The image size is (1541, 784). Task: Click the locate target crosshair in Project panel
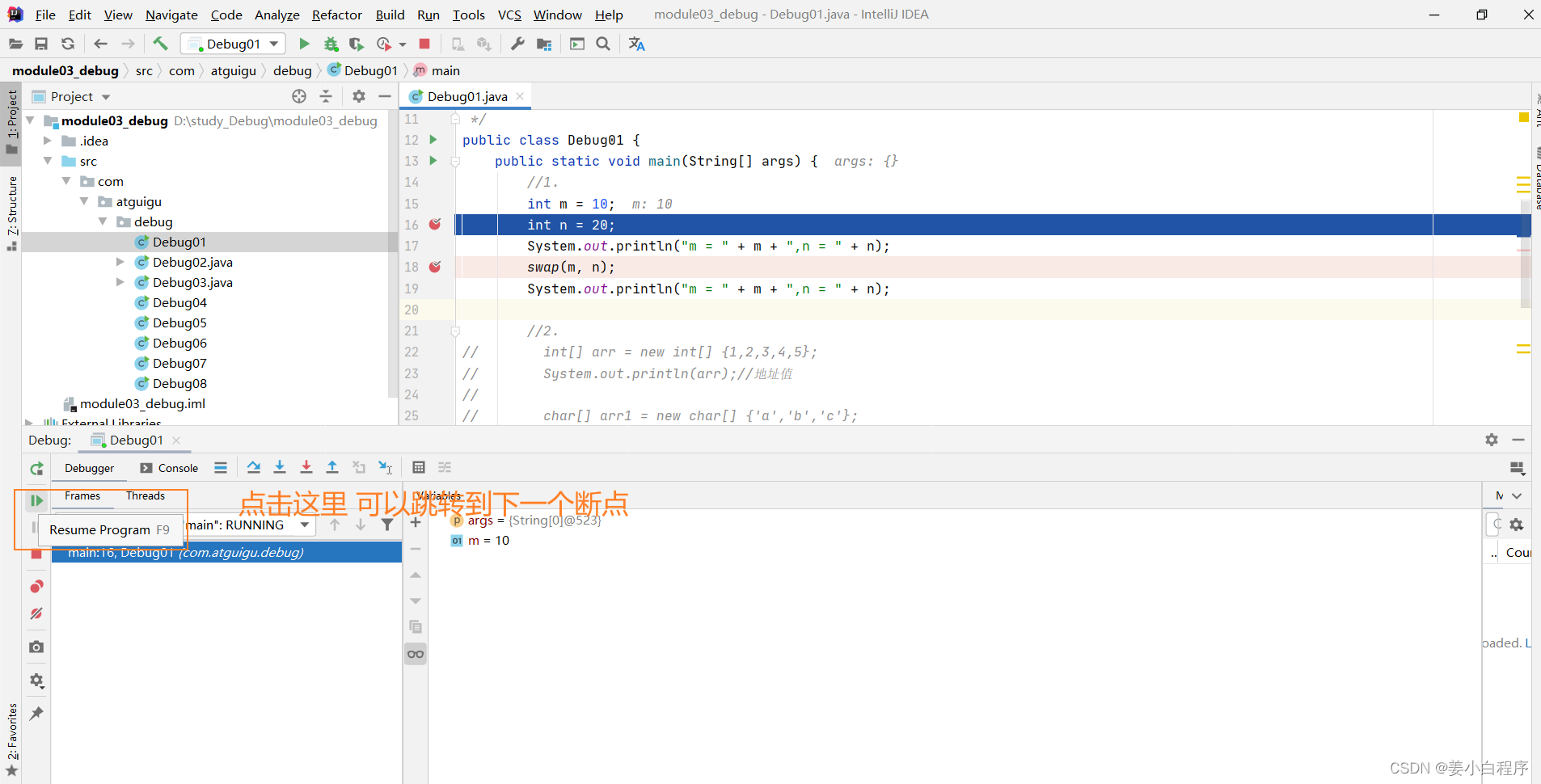coord(299,96)
